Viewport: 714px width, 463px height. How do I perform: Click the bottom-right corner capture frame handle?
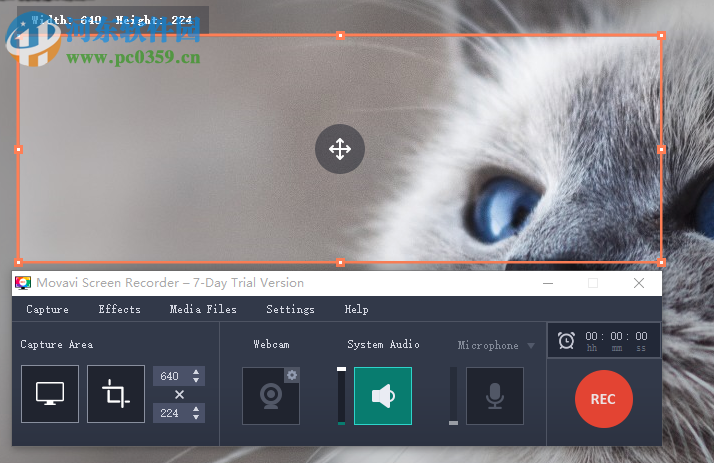[662, 262]
